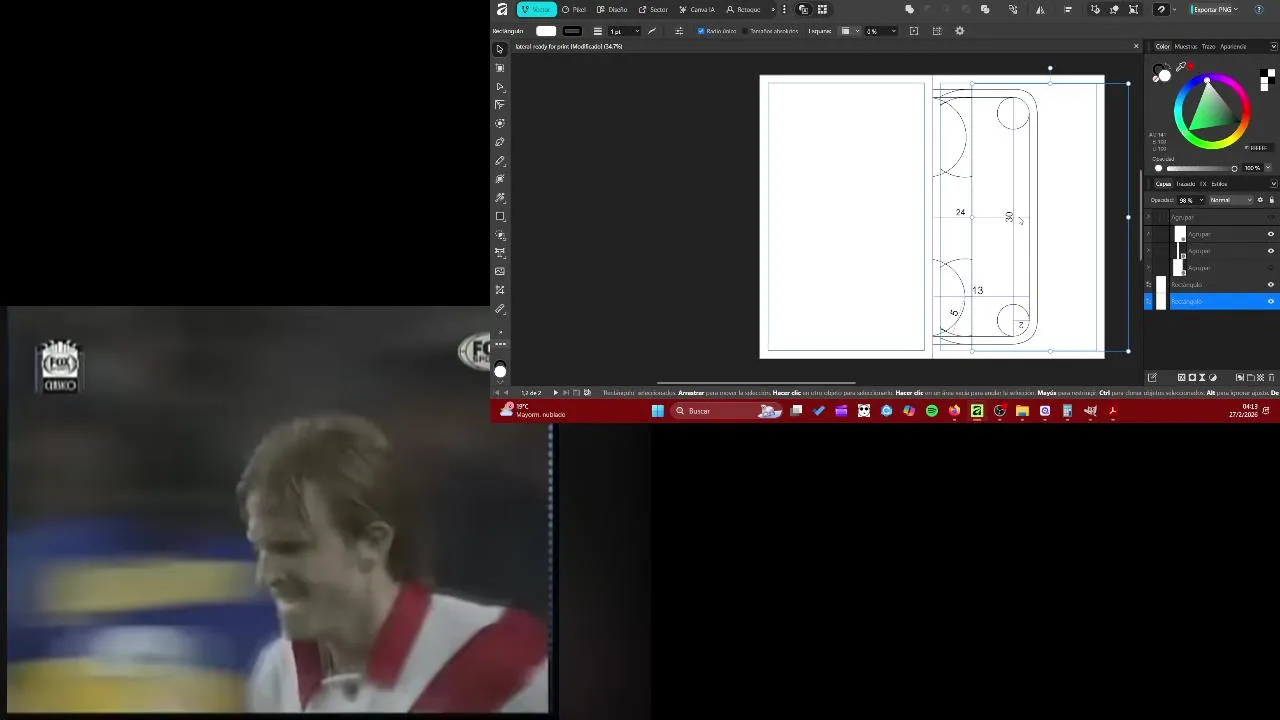Click the Affinity logo home icon
This screenshot has height=720, width=1280.
click(x=502, y=9)
